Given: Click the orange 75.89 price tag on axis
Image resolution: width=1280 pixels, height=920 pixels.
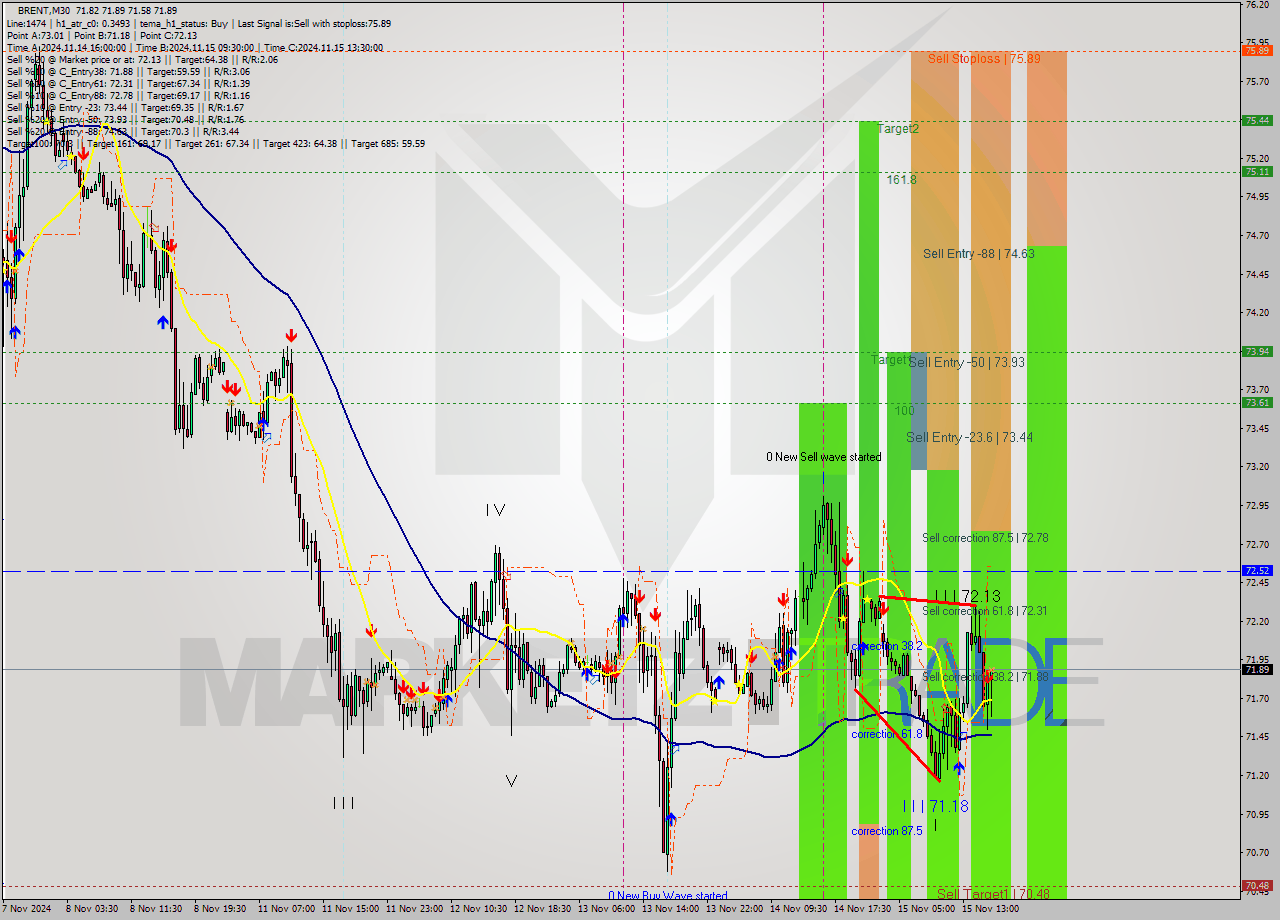Looking at the screenshot, I should [x=1257, y=50].
